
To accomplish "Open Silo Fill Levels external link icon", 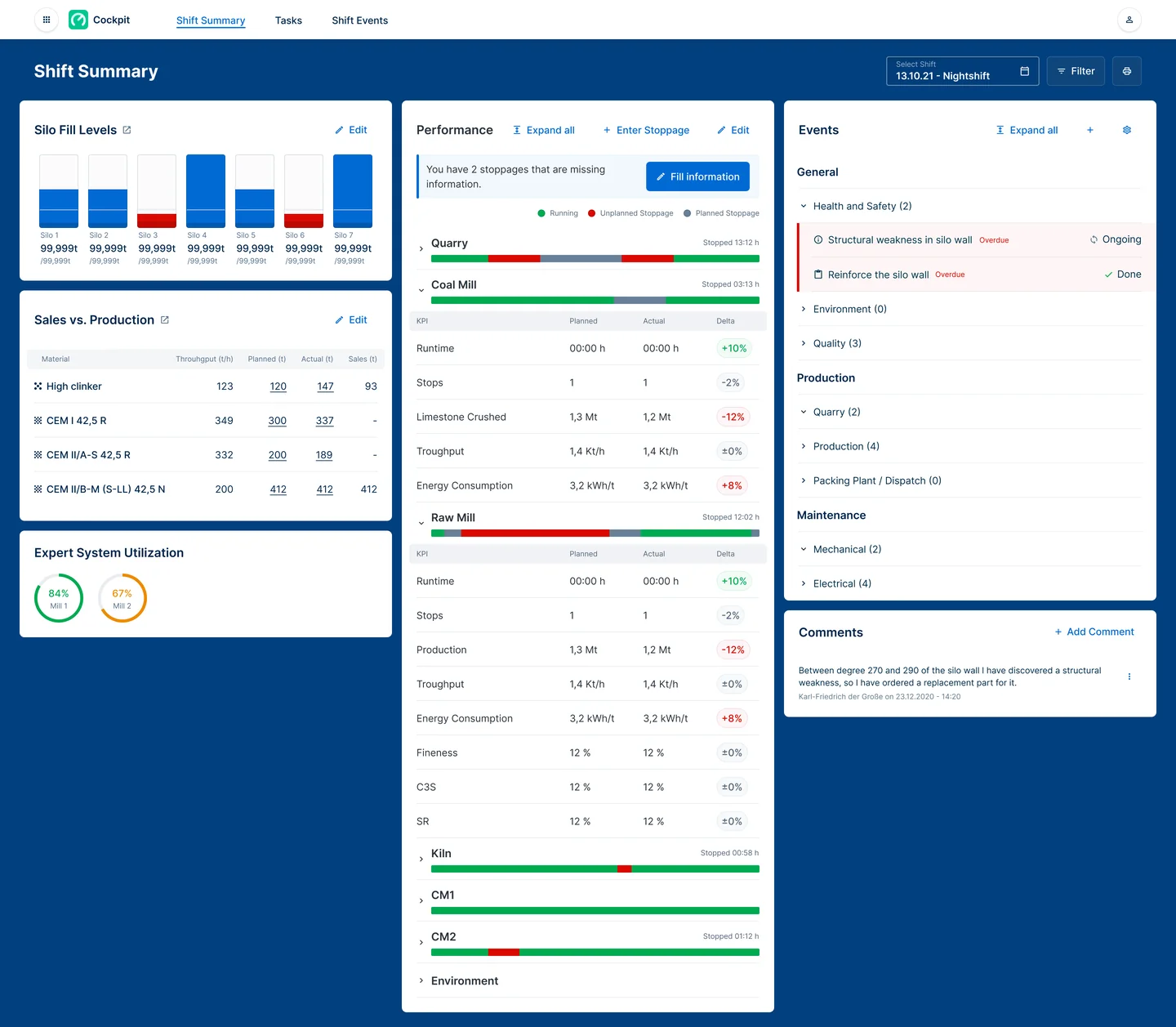I will (127, 130).
